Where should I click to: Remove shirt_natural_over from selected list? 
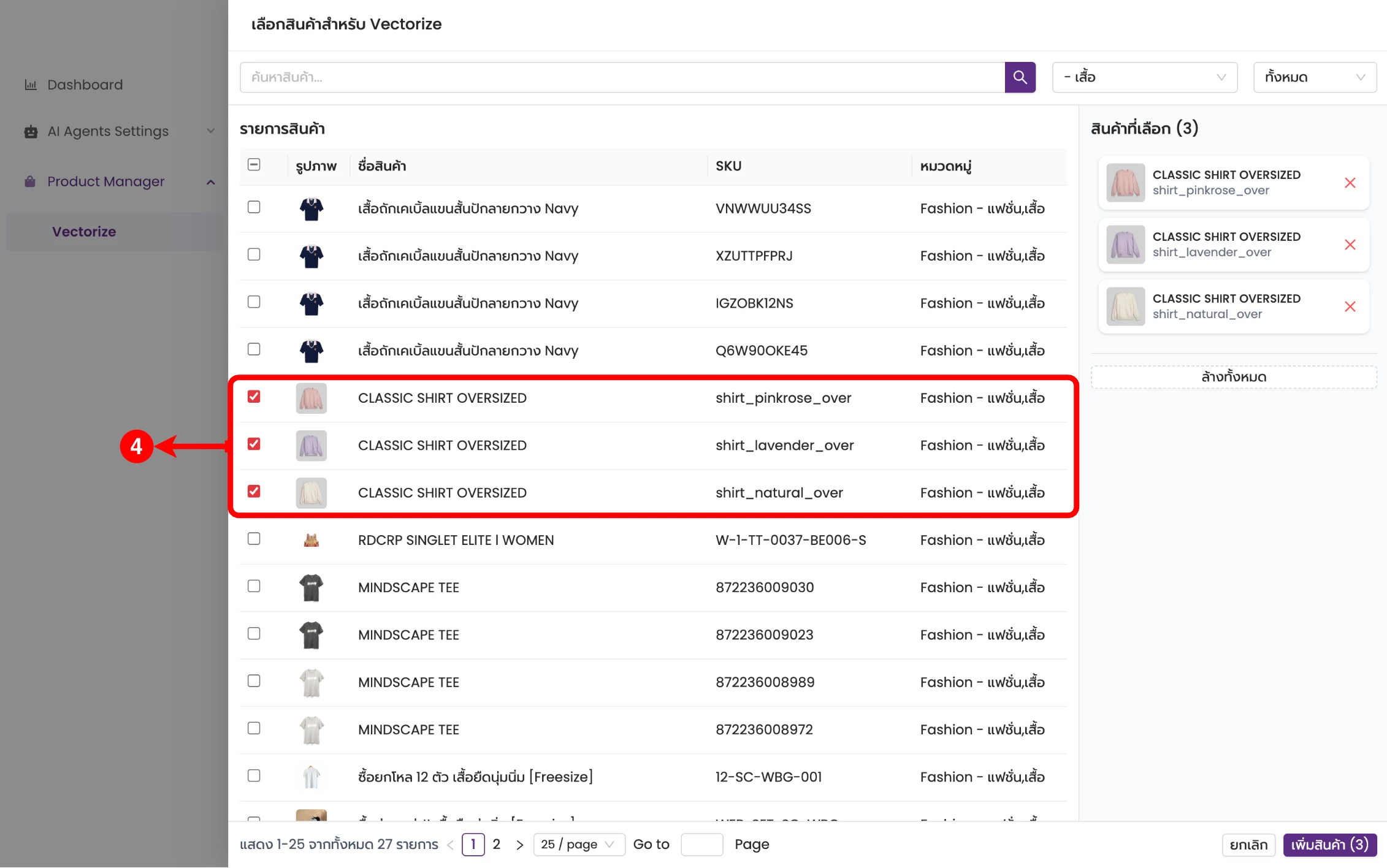click(x=1350, y=306)
